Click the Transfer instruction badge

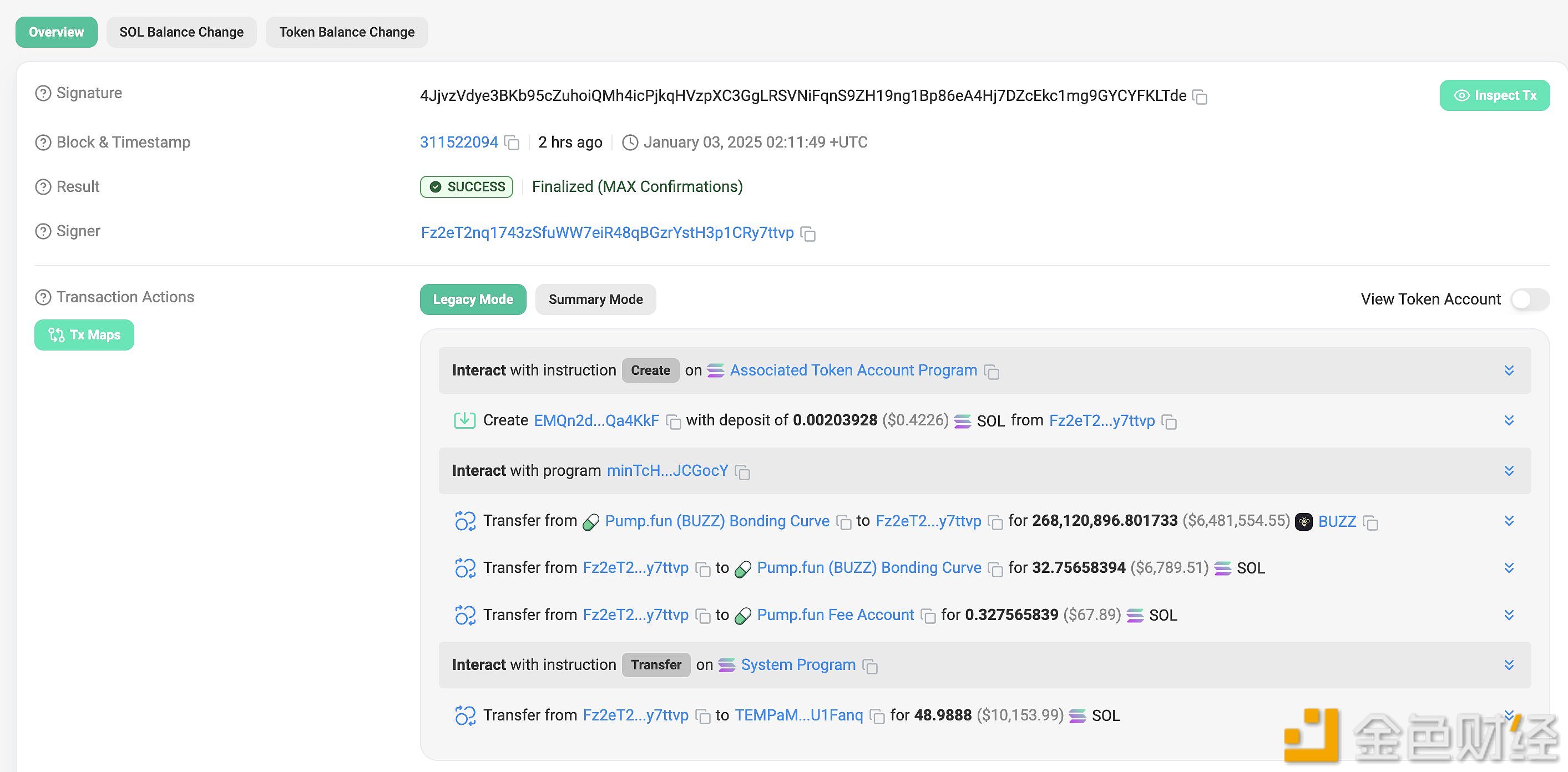tap(656, 665)
